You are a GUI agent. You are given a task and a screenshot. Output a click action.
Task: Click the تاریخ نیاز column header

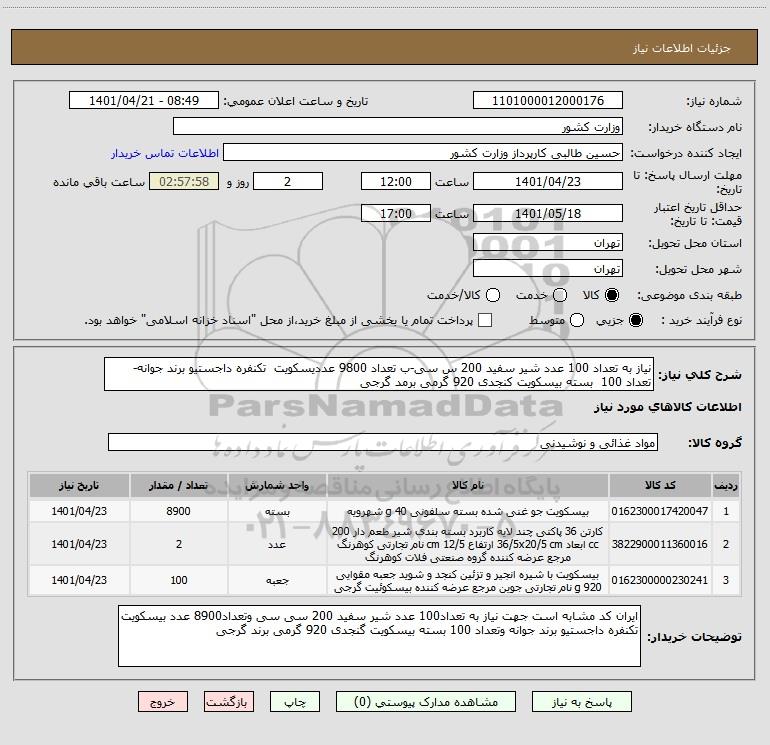click(x=79, y=485)
